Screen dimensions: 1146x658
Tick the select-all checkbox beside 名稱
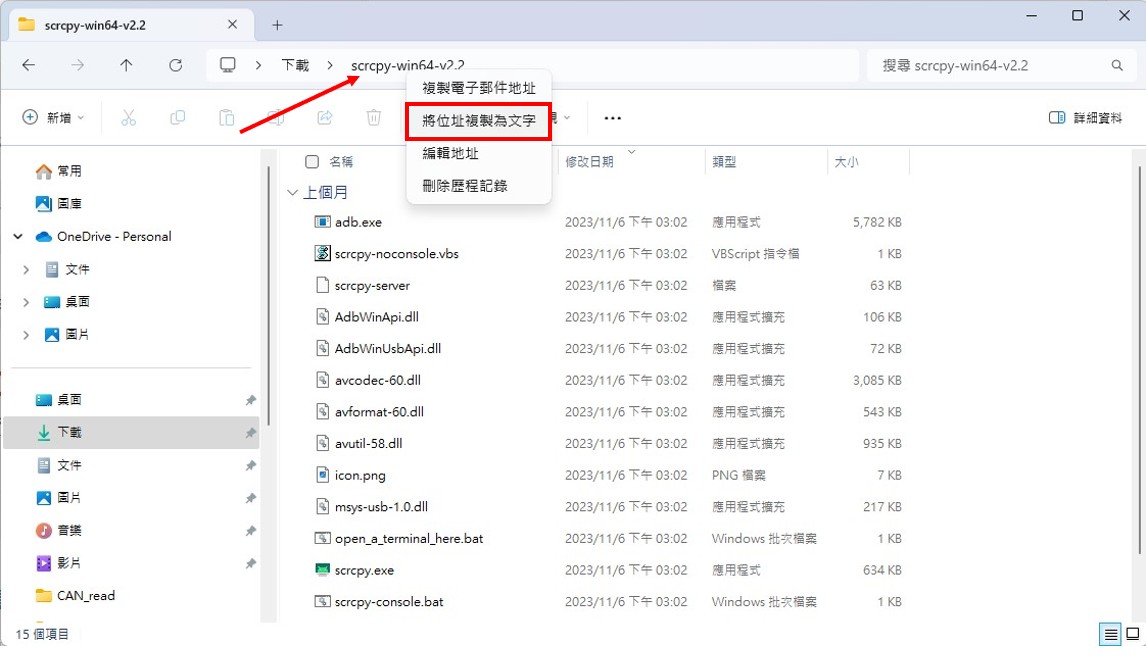coord(312,162)
